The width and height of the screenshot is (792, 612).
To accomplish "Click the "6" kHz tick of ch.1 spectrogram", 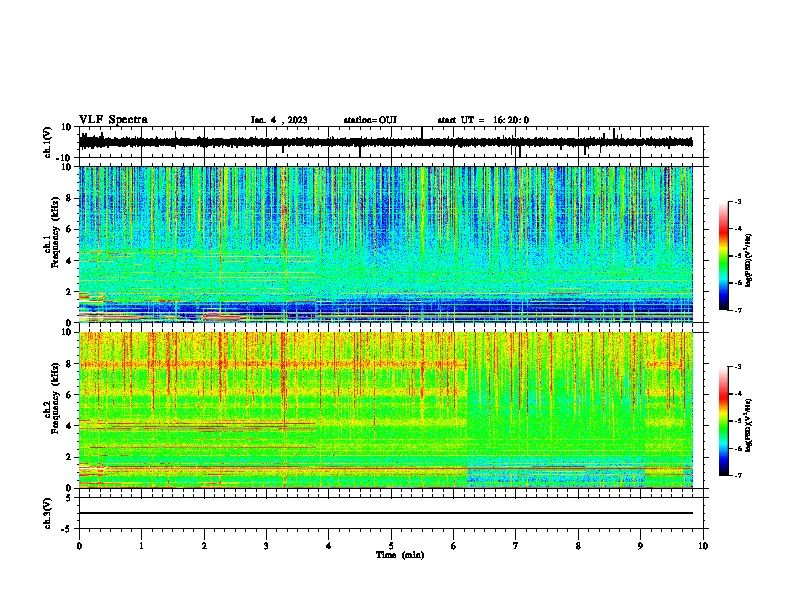I will click(x=70, y=229).
